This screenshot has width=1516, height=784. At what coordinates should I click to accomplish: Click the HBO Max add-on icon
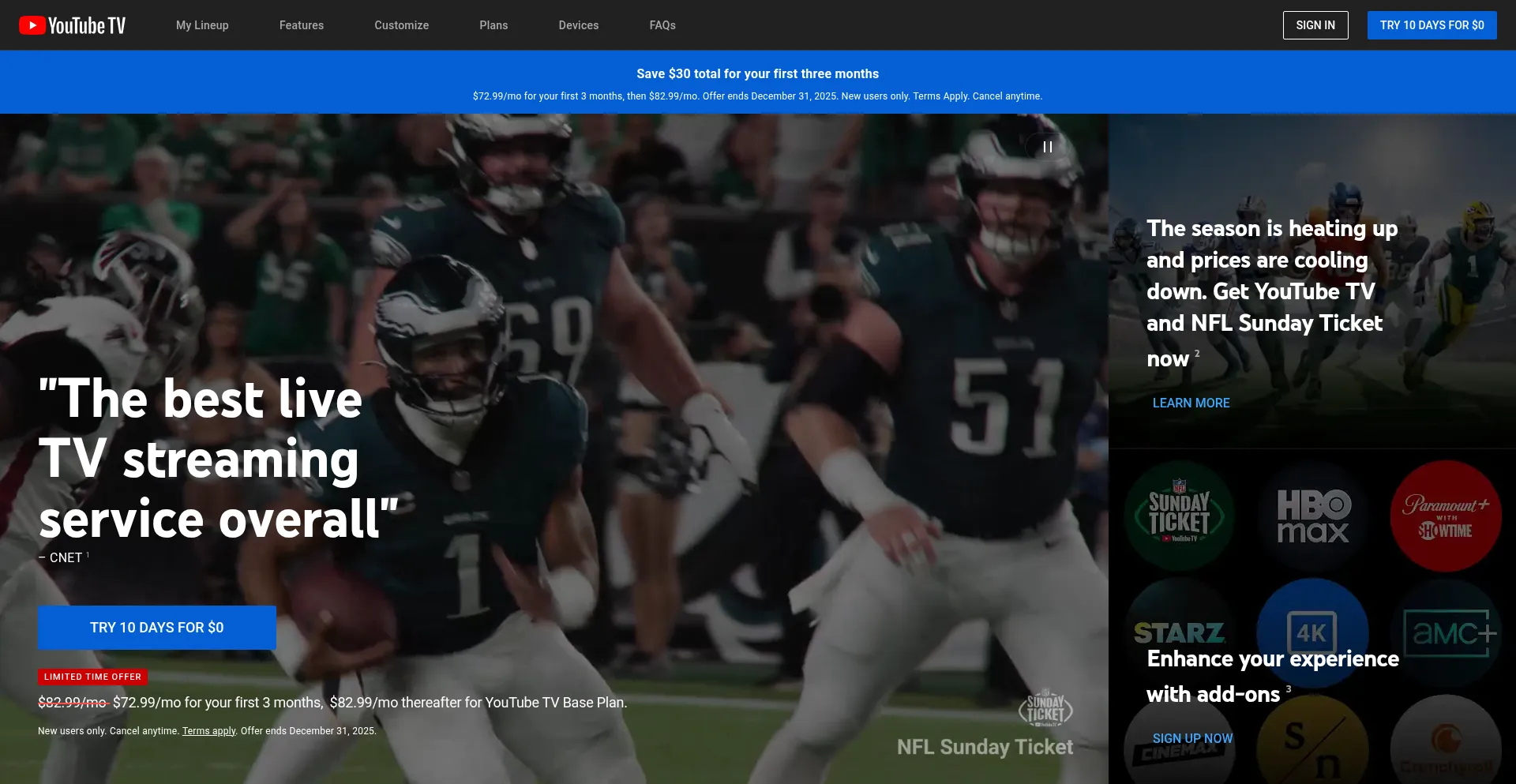click(1313, 516)
